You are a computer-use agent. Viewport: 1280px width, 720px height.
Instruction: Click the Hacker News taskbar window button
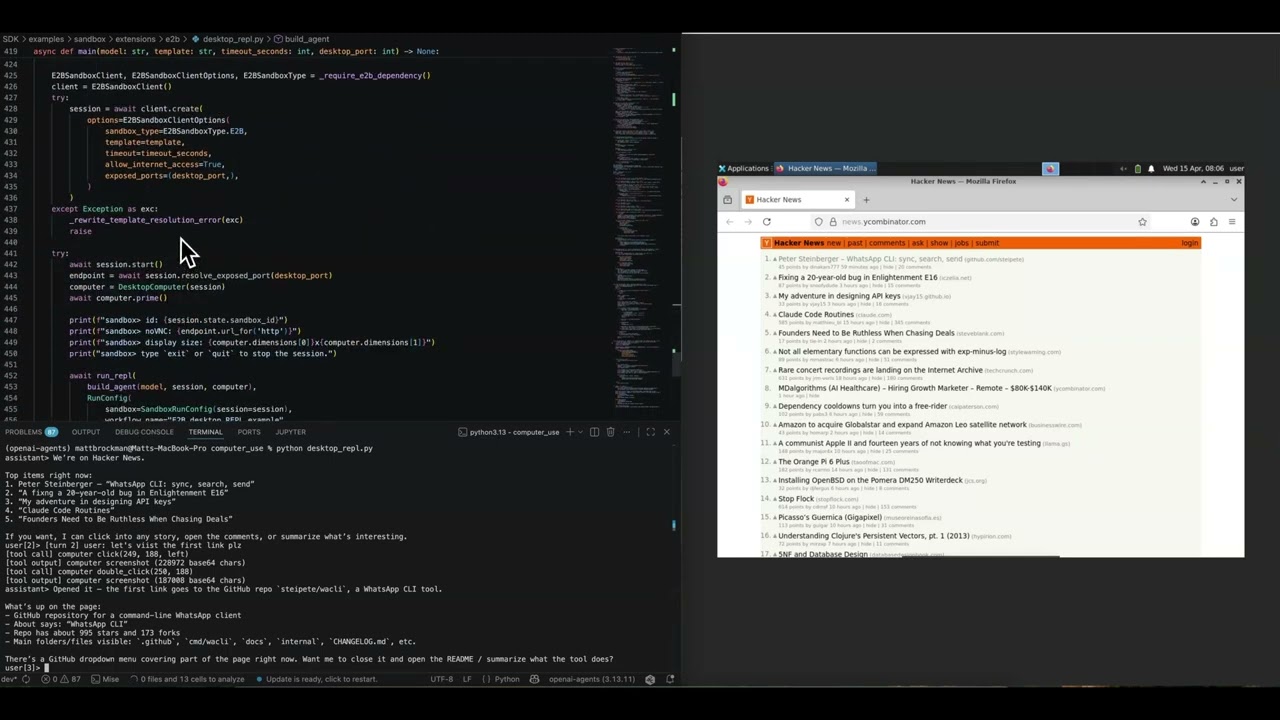pos(826,168)
